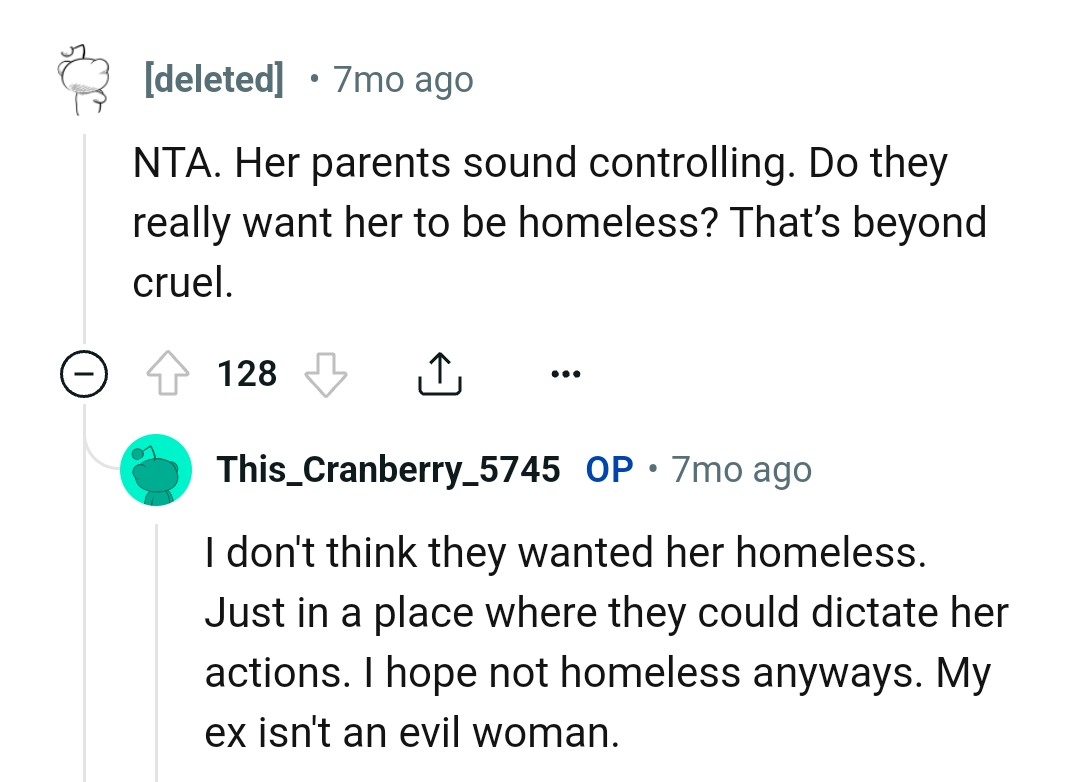Click the vote count showing 128
The width and height of the screenshot is (1080, 782).
[x=247, y=374]
